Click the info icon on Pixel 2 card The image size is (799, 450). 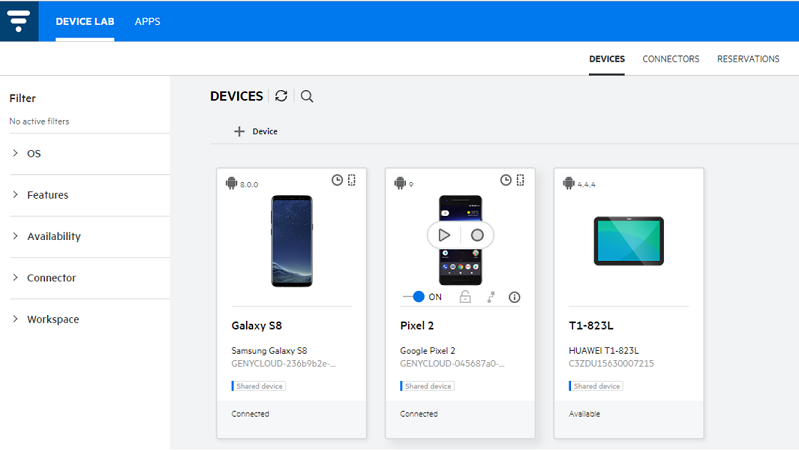(515, 297)
